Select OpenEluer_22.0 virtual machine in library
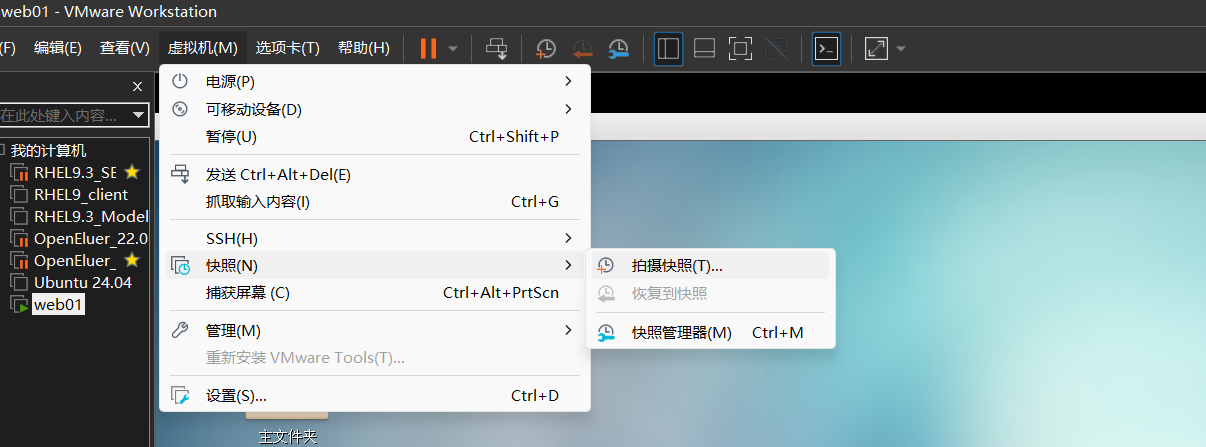 coord(91,239)
